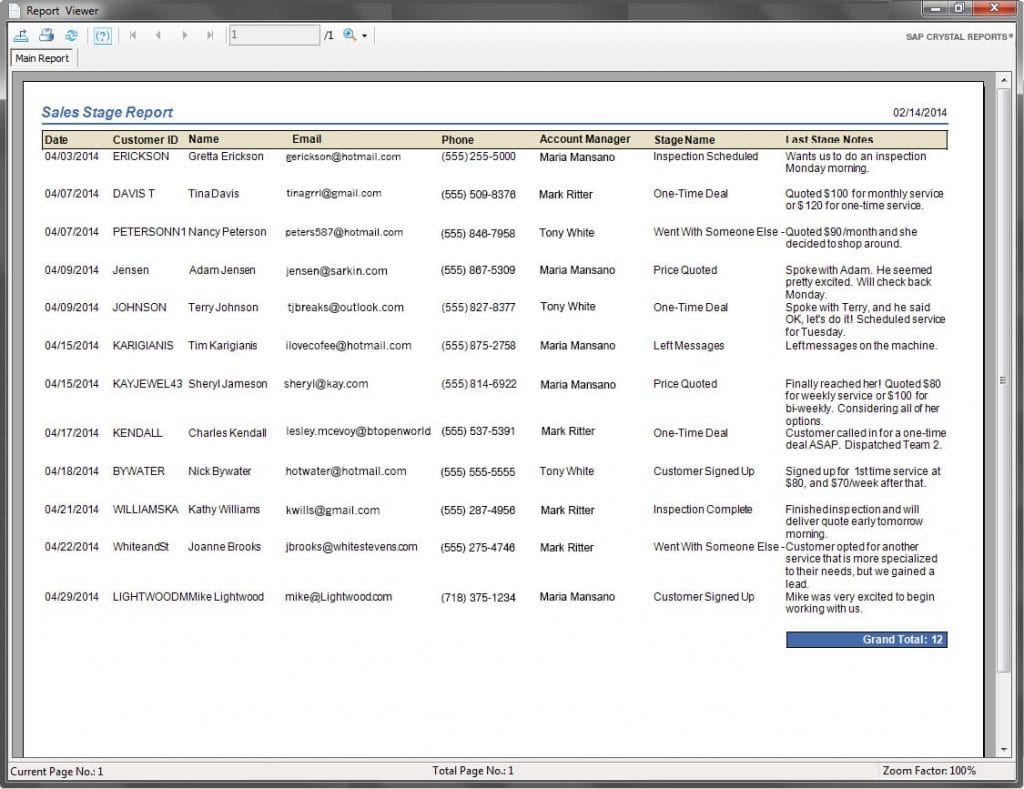The image size is (1024, 789).
Task: Switch to the Main Report tab
Action: pyautogui.click(x=41, y=58)
